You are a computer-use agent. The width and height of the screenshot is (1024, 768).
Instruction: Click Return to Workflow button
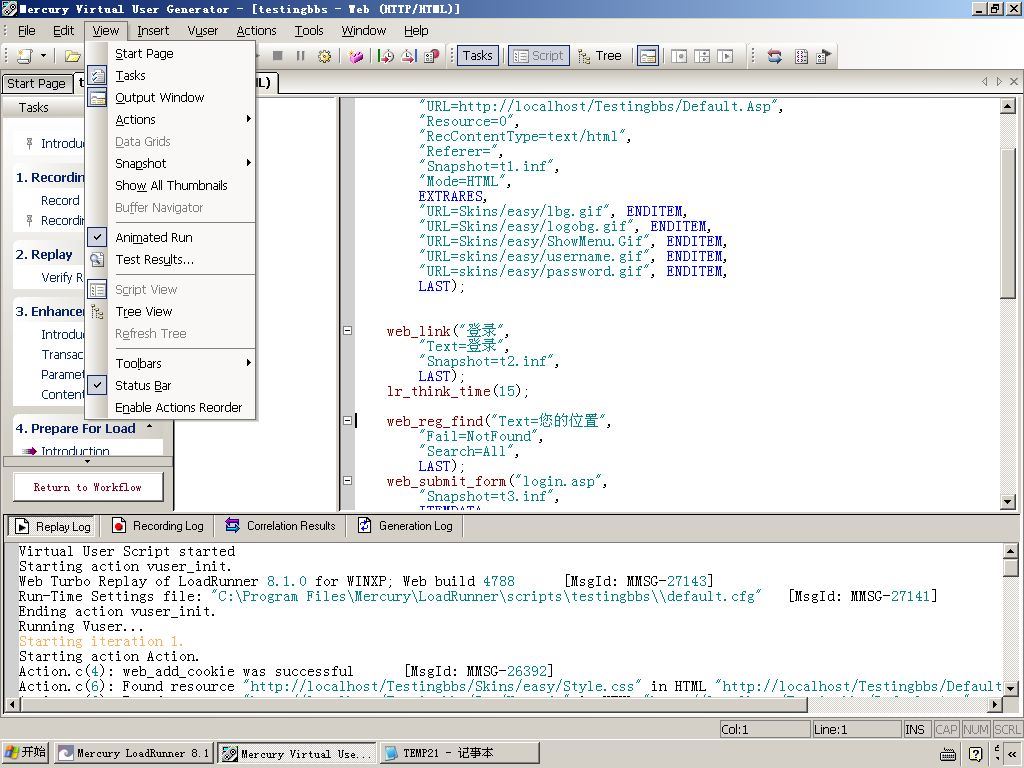[88, 487]
